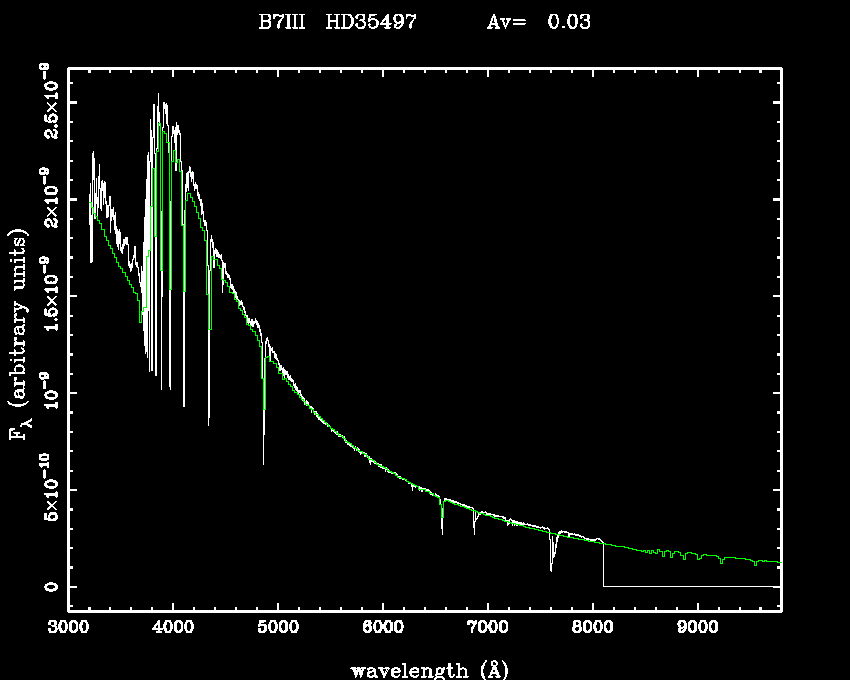Image resolution: width=850 pixels, height=680 pixels.
Task: Click the 4000 tick label on x-axis
Action: click(x=173, y=632)
